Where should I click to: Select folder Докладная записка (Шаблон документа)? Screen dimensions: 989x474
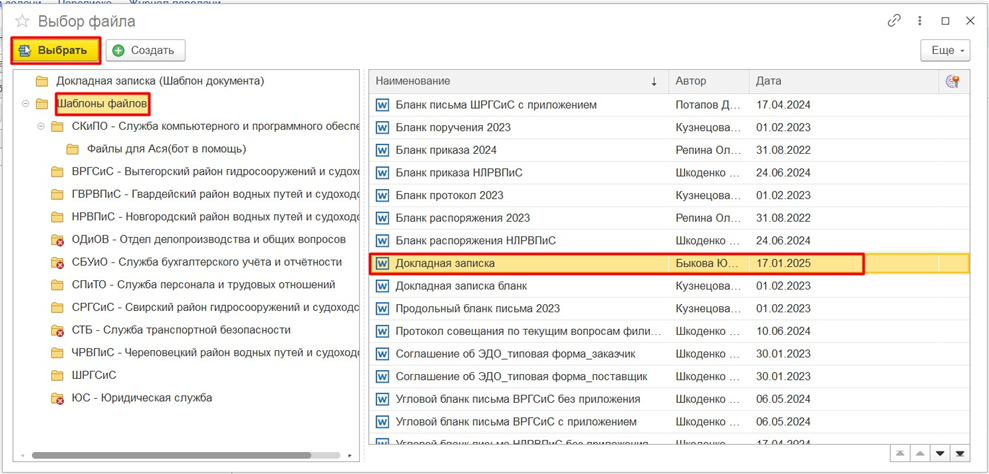tap(160, 81)
